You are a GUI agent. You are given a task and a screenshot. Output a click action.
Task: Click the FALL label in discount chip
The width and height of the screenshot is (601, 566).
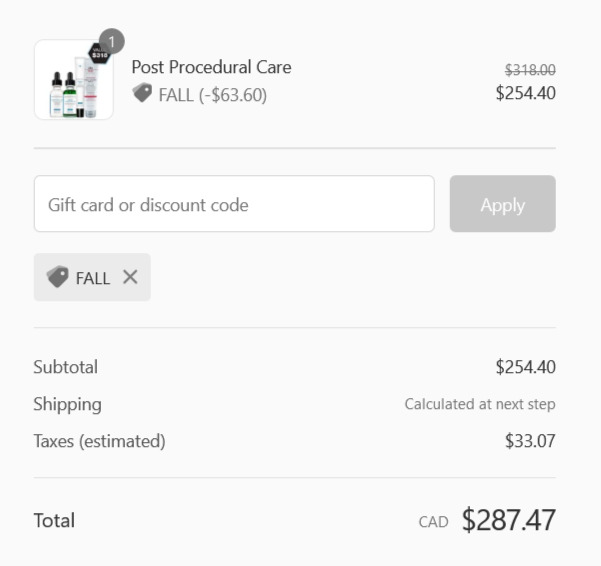pyautogui.click(x=93, y=278)
